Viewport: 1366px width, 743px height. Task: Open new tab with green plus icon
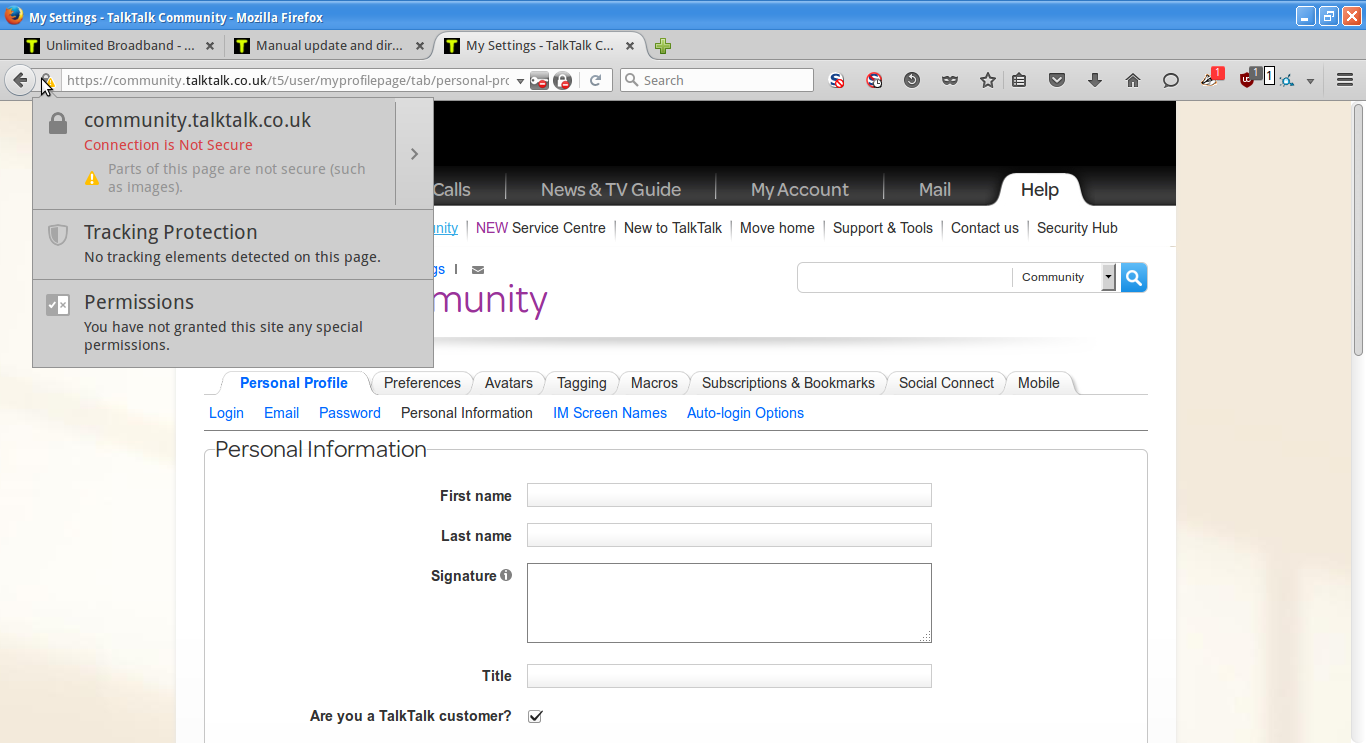662,46
